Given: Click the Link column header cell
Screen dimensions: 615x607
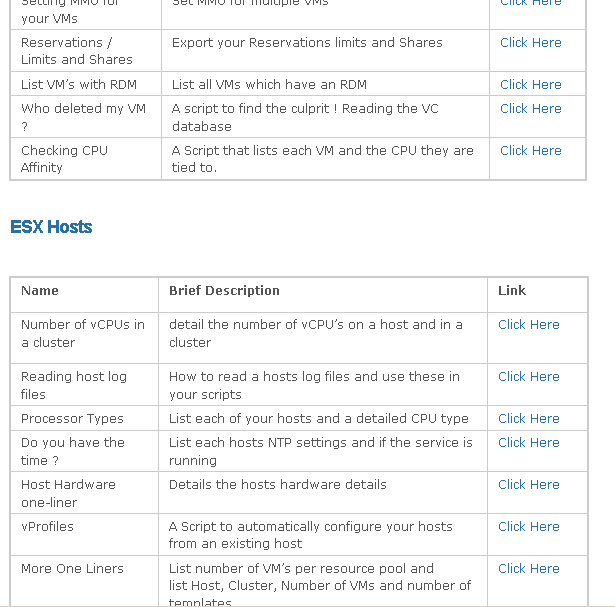Looking at the screenshot, I should [x=512, y=291].
